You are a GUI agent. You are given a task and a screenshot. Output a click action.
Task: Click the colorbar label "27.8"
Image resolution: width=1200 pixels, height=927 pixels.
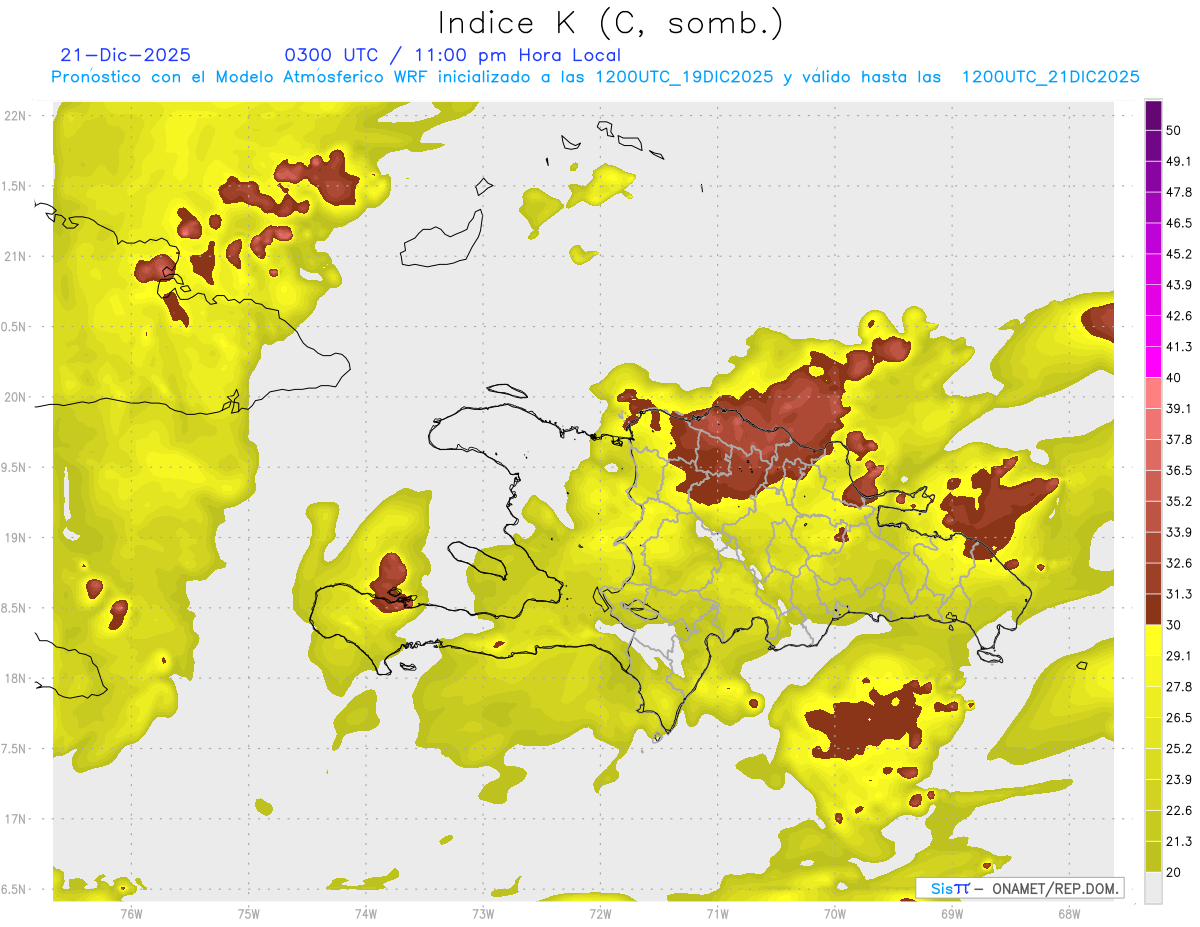[x=1179, y=687]
